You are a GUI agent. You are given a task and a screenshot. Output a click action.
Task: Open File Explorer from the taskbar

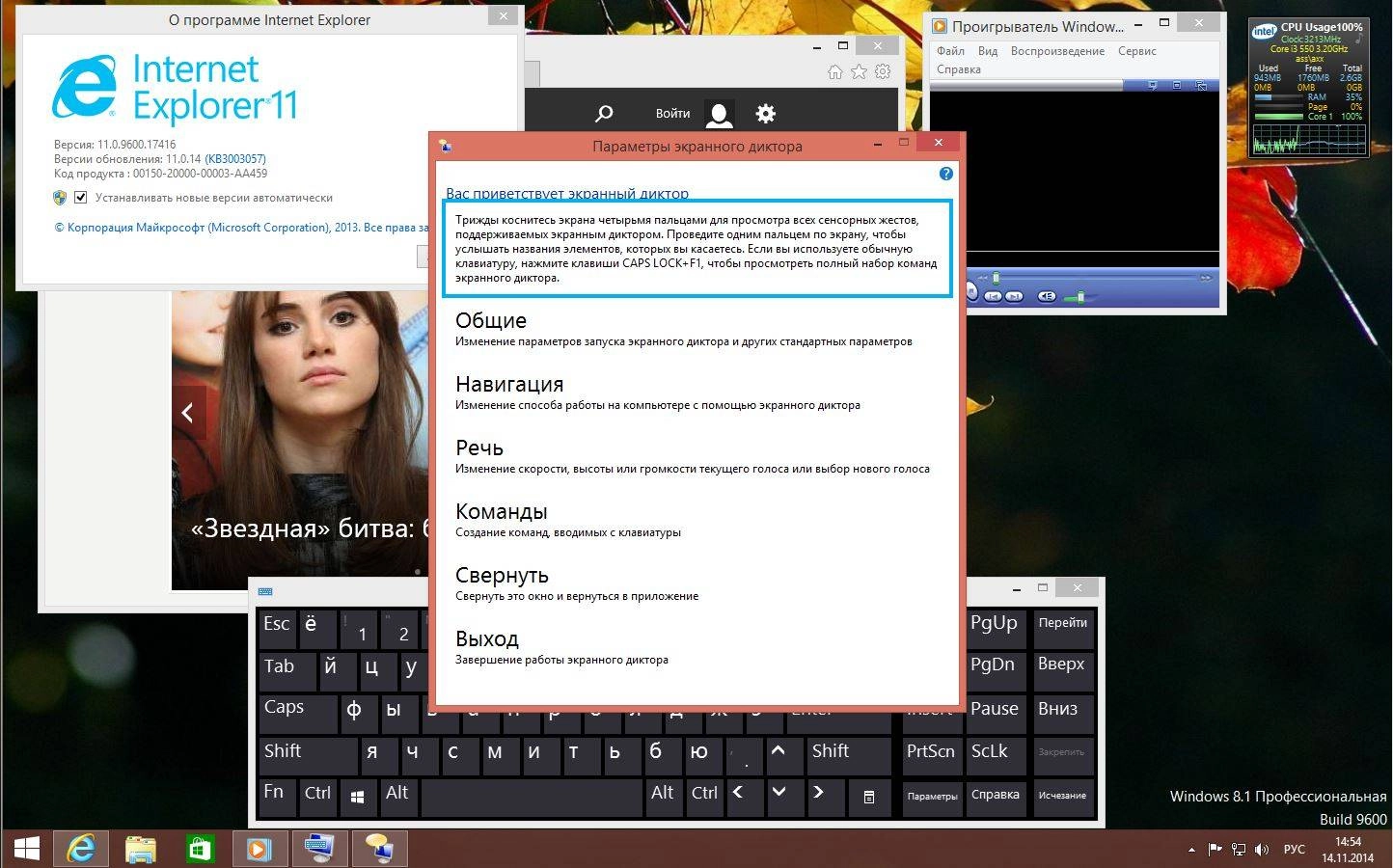pyautogui.click(x=141, y=849)
